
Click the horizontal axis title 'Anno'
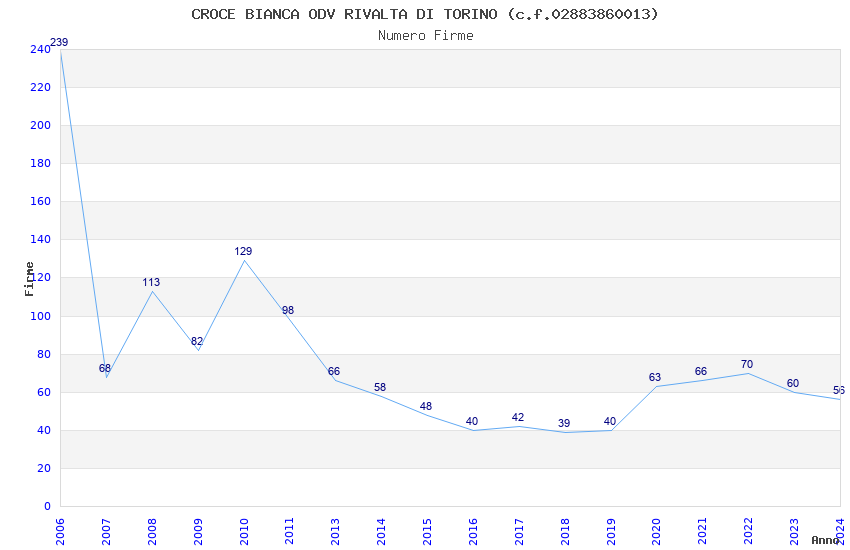click(x=825, y=540)
